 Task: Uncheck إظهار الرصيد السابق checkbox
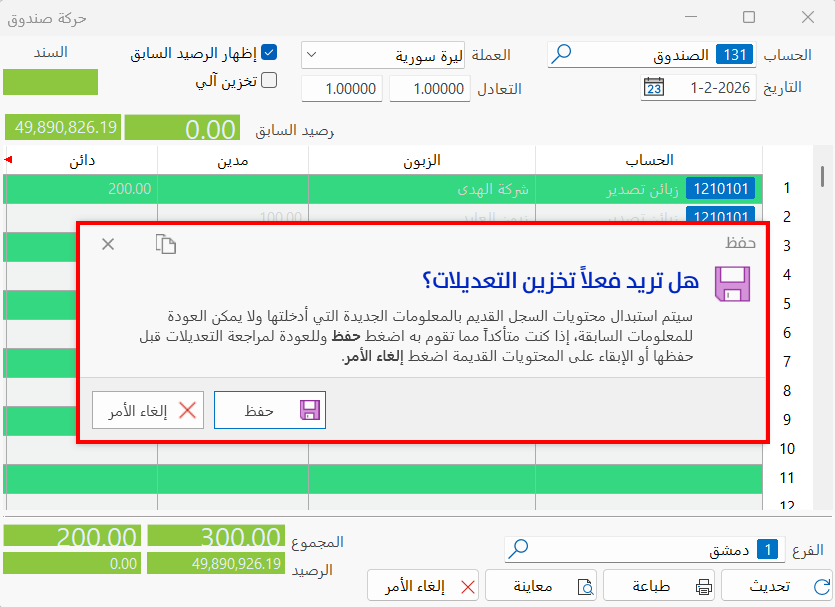269,53
